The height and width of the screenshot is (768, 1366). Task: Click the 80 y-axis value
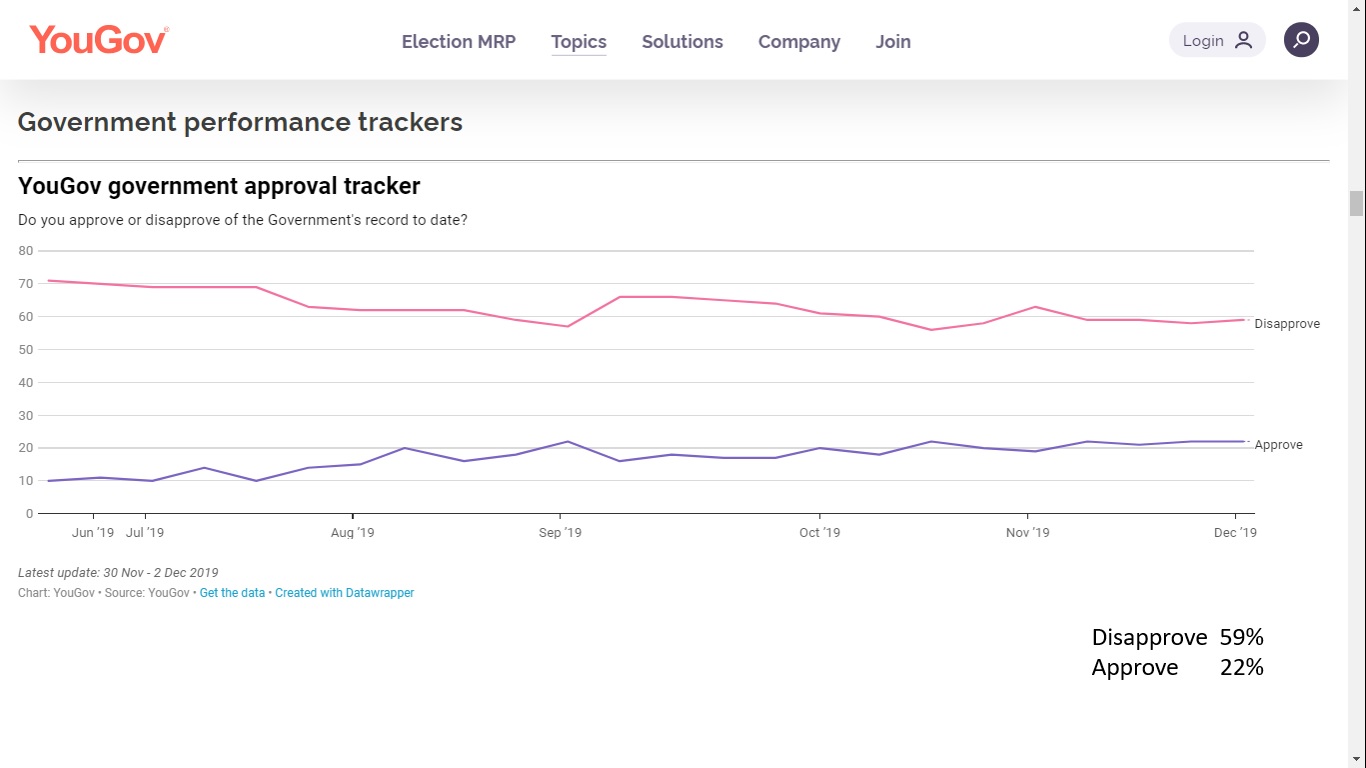pyautogui.click(x=26, y=251)
